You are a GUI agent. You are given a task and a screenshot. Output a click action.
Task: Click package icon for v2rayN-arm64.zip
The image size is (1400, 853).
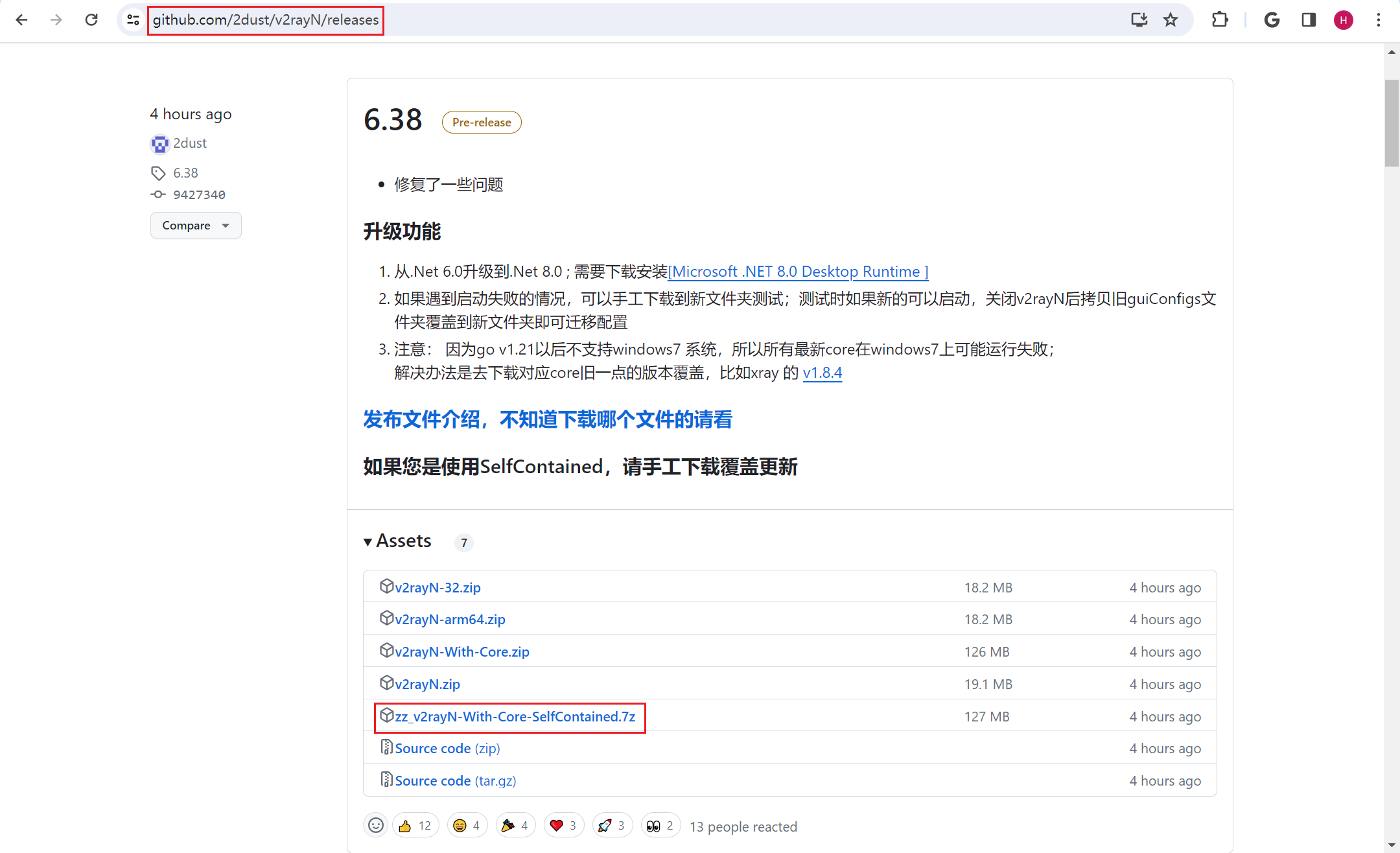386,618
